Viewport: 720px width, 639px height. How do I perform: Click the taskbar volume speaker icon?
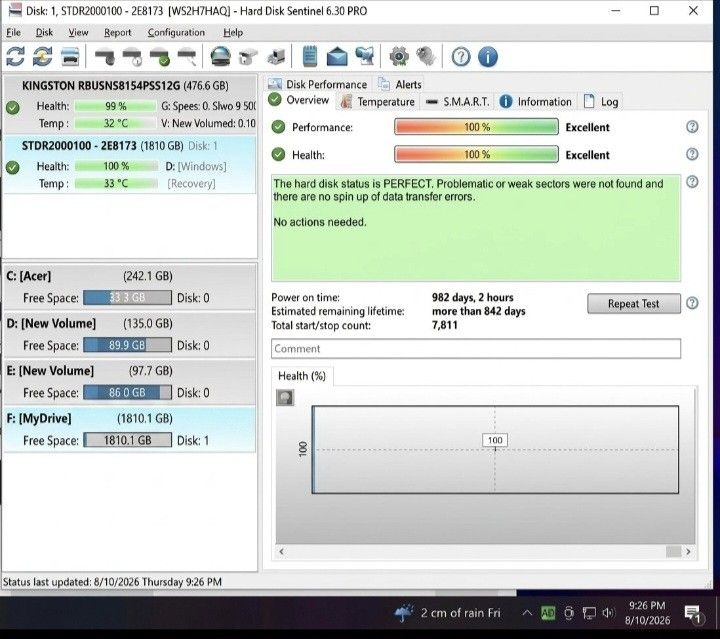coord(608,612)
